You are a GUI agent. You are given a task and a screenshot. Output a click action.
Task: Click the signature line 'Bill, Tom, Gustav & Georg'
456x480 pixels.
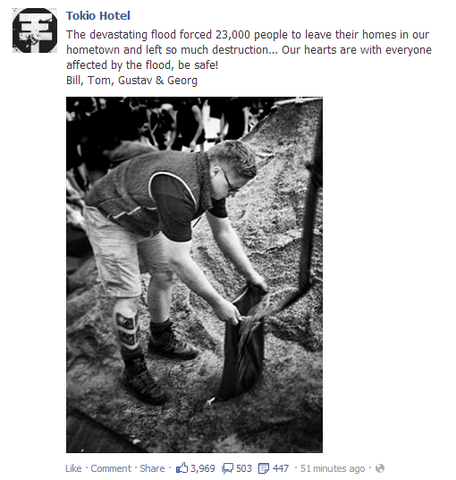(132, 80)
